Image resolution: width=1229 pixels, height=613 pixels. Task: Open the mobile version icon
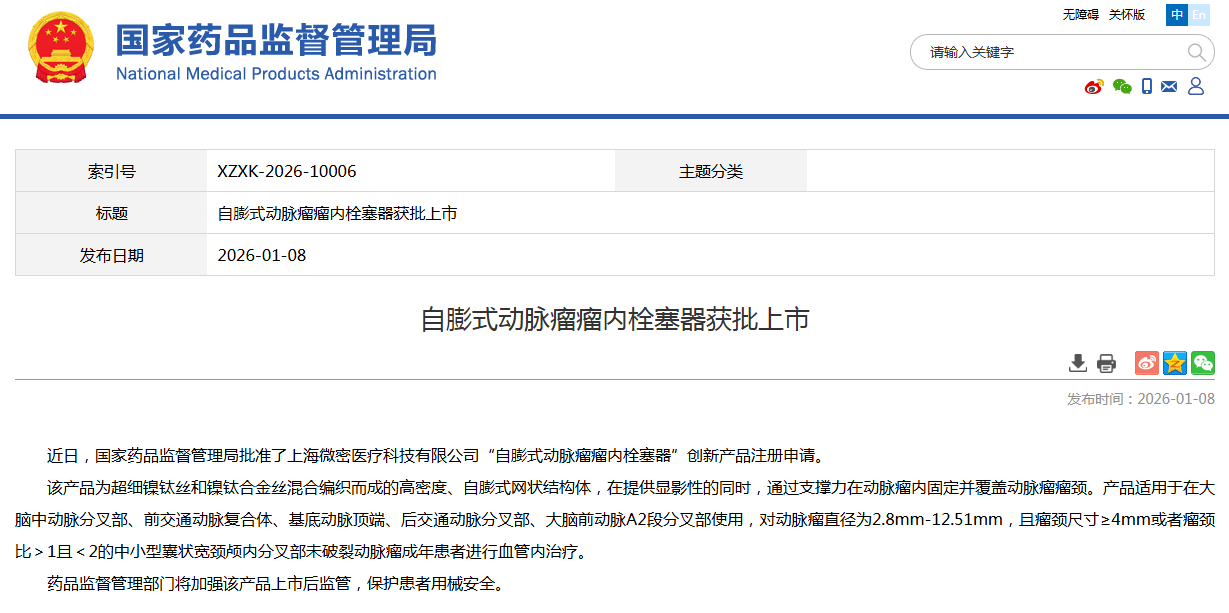[1146, 87]
